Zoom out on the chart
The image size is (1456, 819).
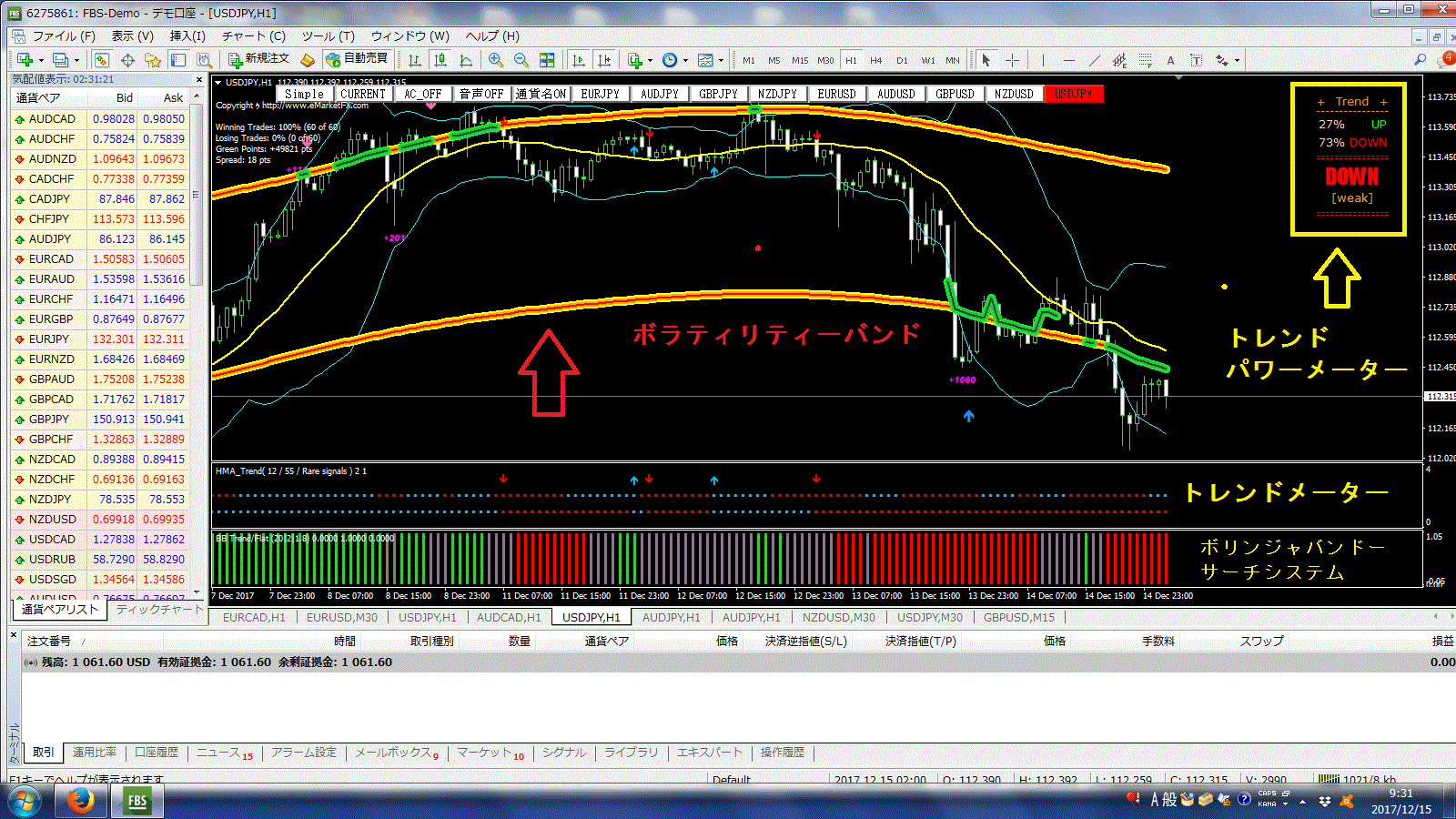(521, 60)
